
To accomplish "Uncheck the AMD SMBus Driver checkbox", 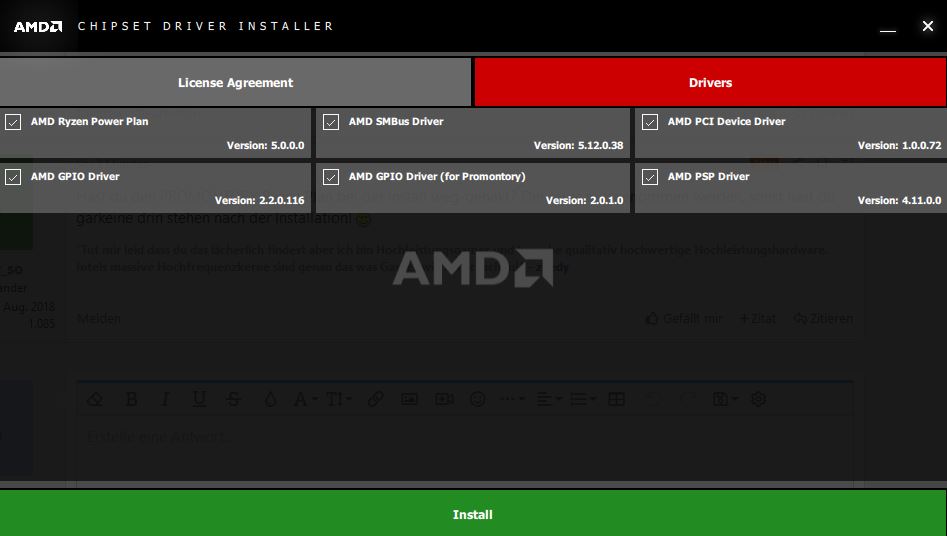I will coord(331,122).
